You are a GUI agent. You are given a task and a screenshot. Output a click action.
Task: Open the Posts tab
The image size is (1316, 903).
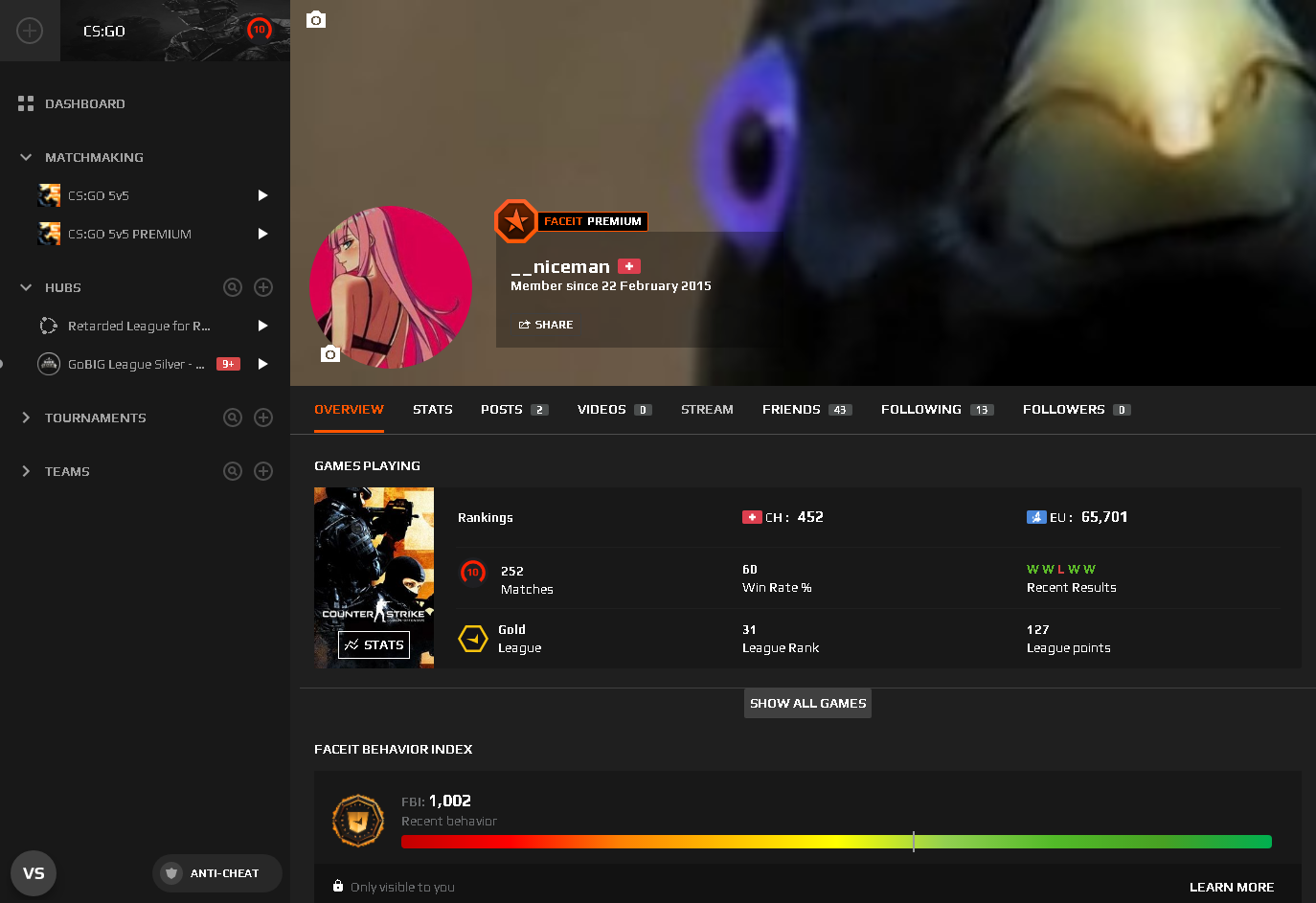[514, 409]
